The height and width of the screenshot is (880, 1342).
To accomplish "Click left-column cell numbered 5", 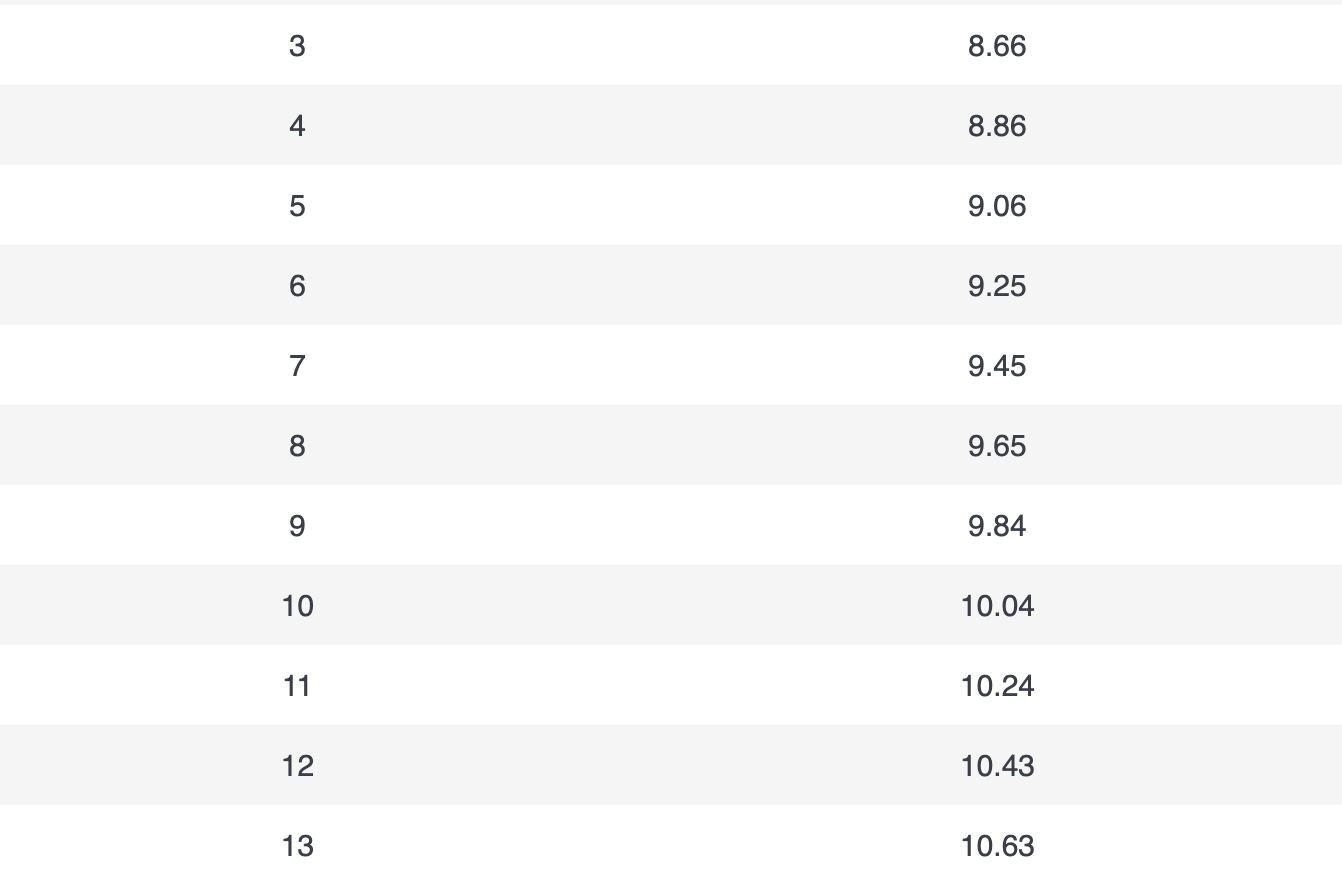I will [x=297, y=206].
